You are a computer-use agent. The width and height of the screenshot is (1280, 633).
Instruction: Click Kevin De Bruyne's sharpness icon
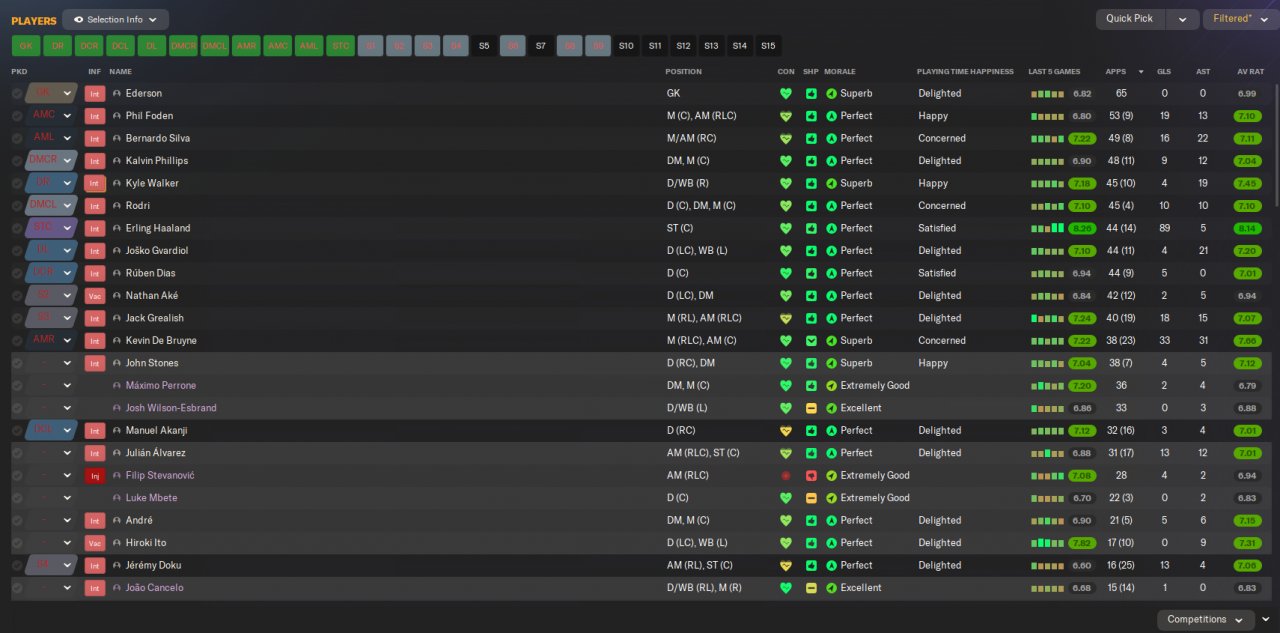tap(811, 340)
